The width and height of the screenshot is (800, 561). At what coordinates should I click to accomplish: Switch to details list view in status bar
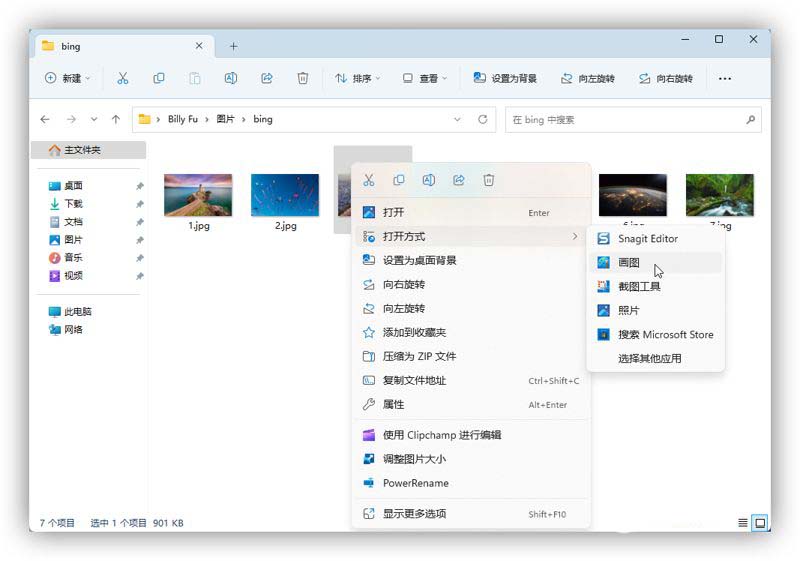pos(742,522)
